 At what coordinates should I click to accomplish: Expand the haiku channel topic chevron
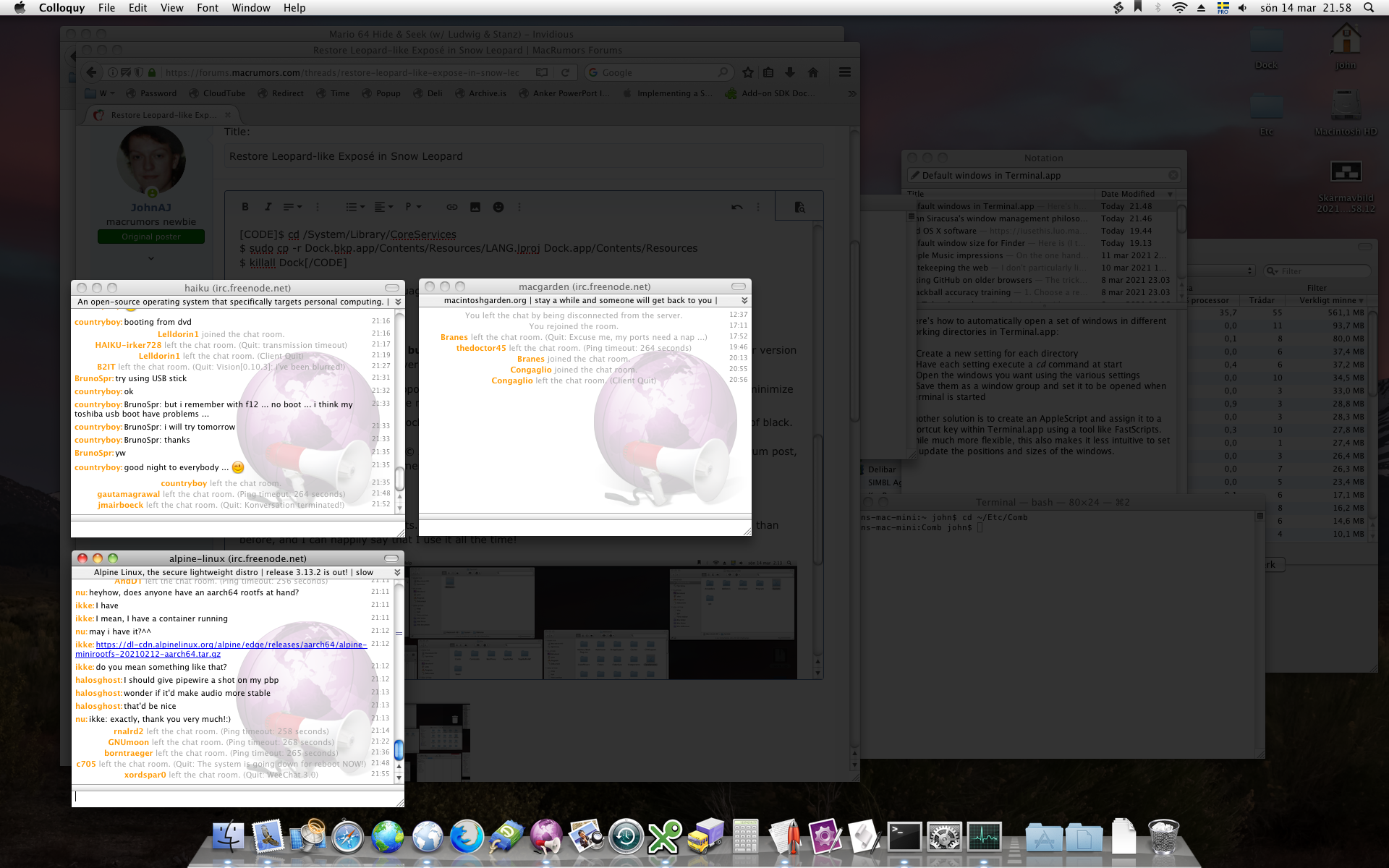pos(398,302)
